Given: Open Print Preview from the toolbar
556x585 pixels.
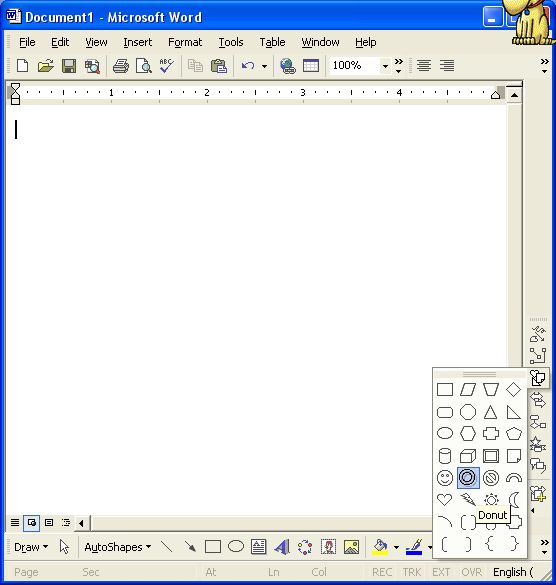Looking at the screenshot, I should coord(144,66).
